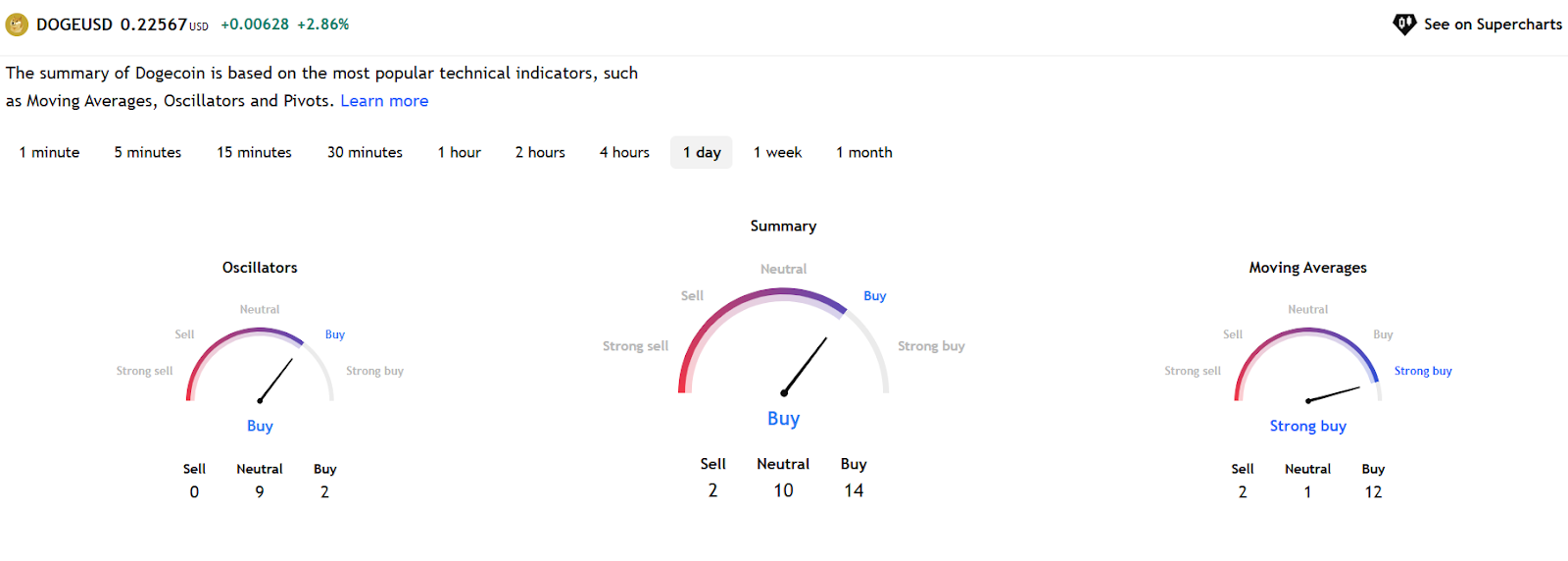
Task: Switch to 30 minutes timeframe
Action: [x=365, y=153]
